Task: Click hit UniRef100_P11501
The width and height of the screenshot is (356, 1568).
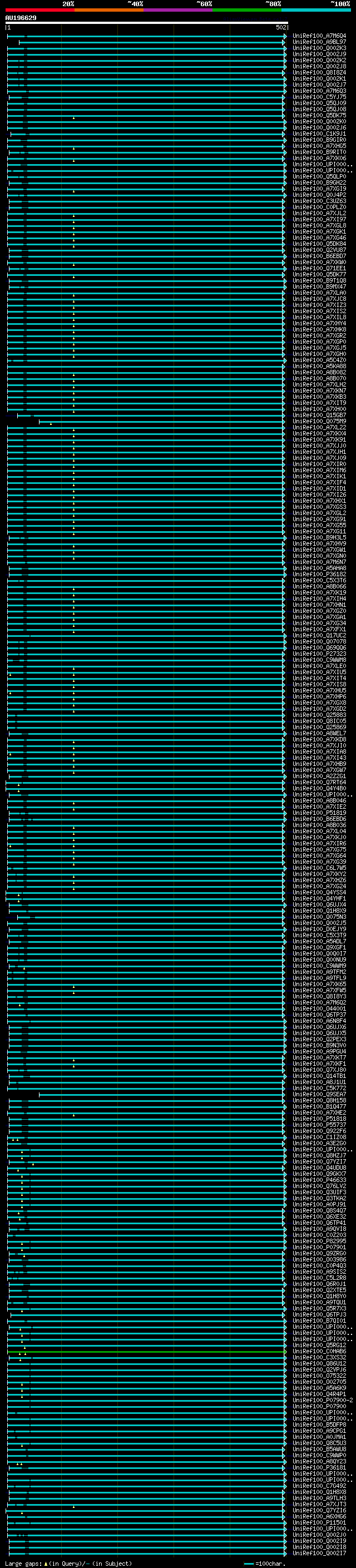Action: coord(319,1522)
